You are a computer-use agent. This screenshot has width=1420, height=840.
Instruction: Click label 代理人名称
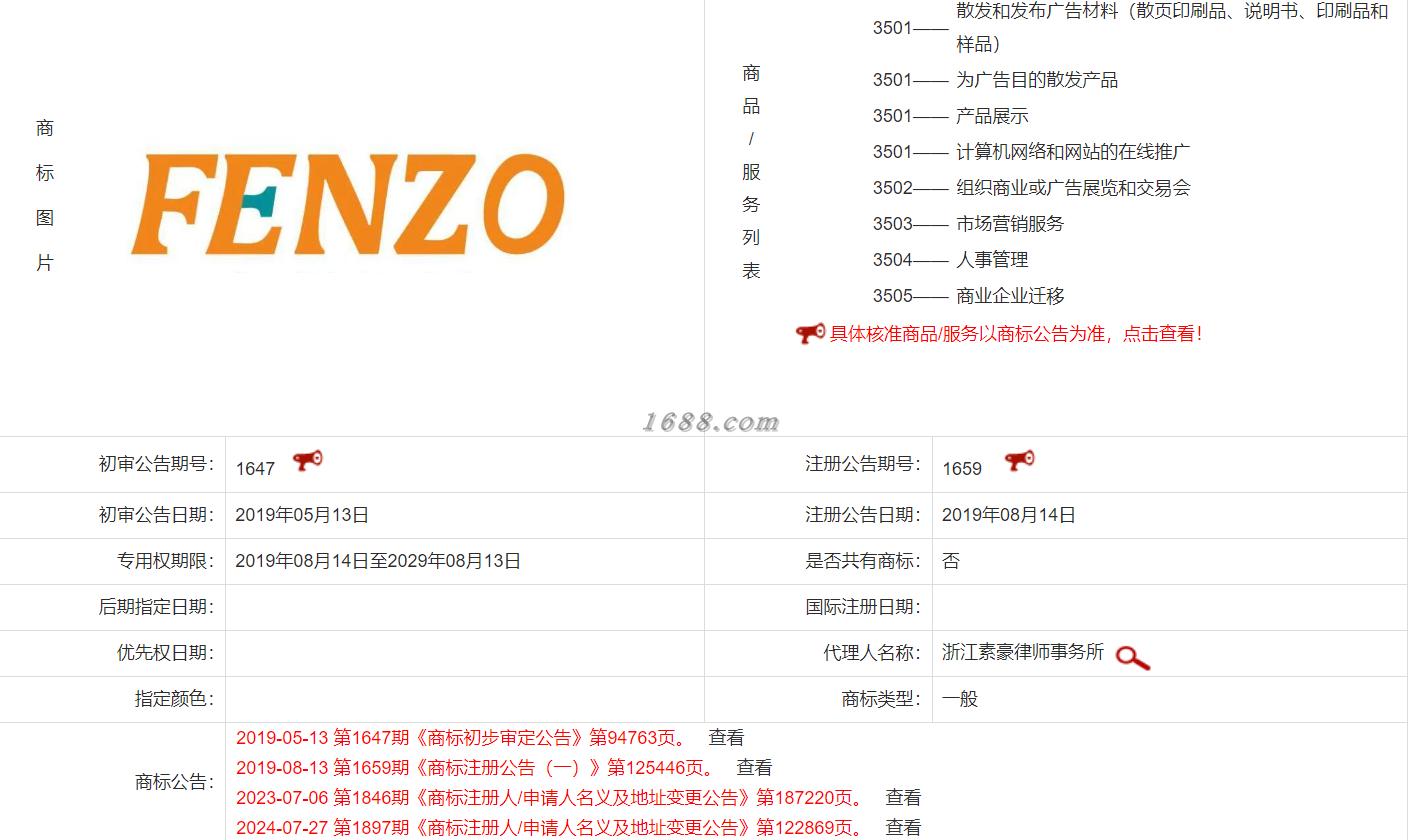click(872, 653)
